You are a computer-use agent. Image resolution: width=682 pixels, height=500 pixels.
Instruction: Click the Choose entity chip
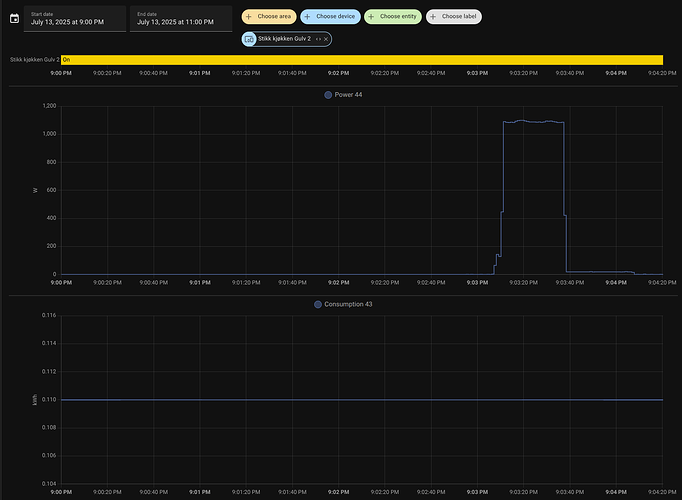(x=393, y=17)
